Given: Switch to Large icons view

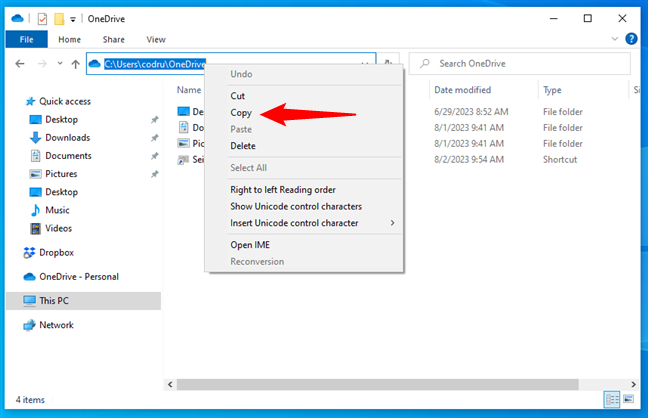Looking at the screenshot, I should point(629,399).
